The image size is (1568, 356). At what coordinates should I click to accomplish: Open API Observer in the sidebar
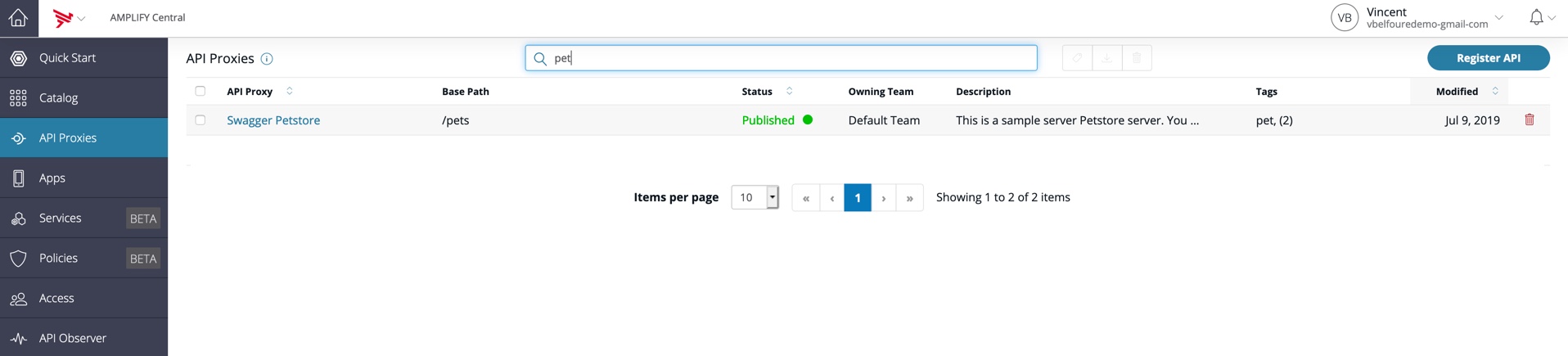(x=83, y=338)
